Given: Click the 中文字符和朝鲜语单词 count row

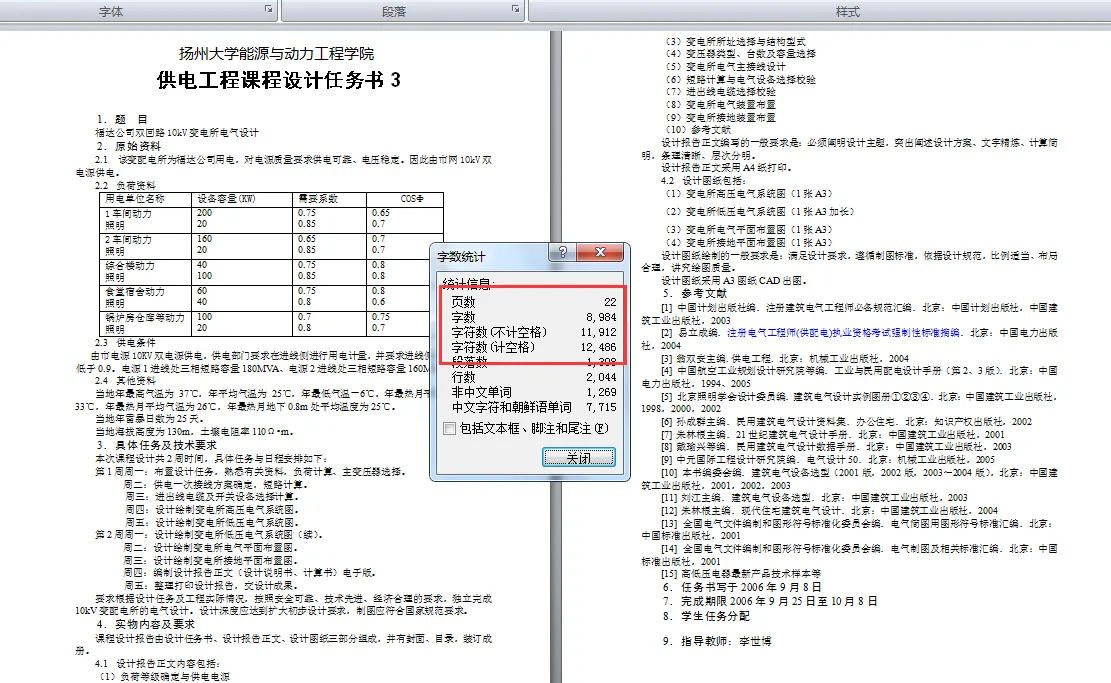Looking at the screenshot, I should (x=520, y=408).
